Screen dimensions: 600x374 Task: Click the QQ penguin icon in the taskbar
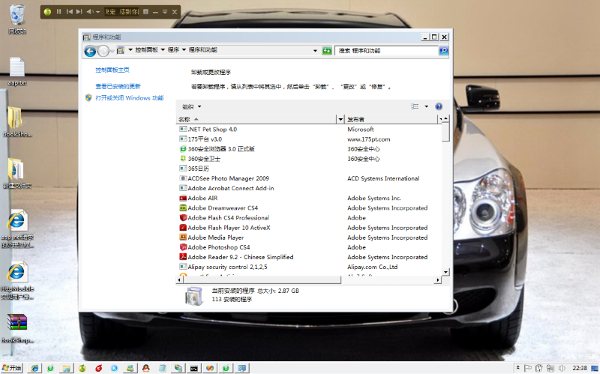146,368
